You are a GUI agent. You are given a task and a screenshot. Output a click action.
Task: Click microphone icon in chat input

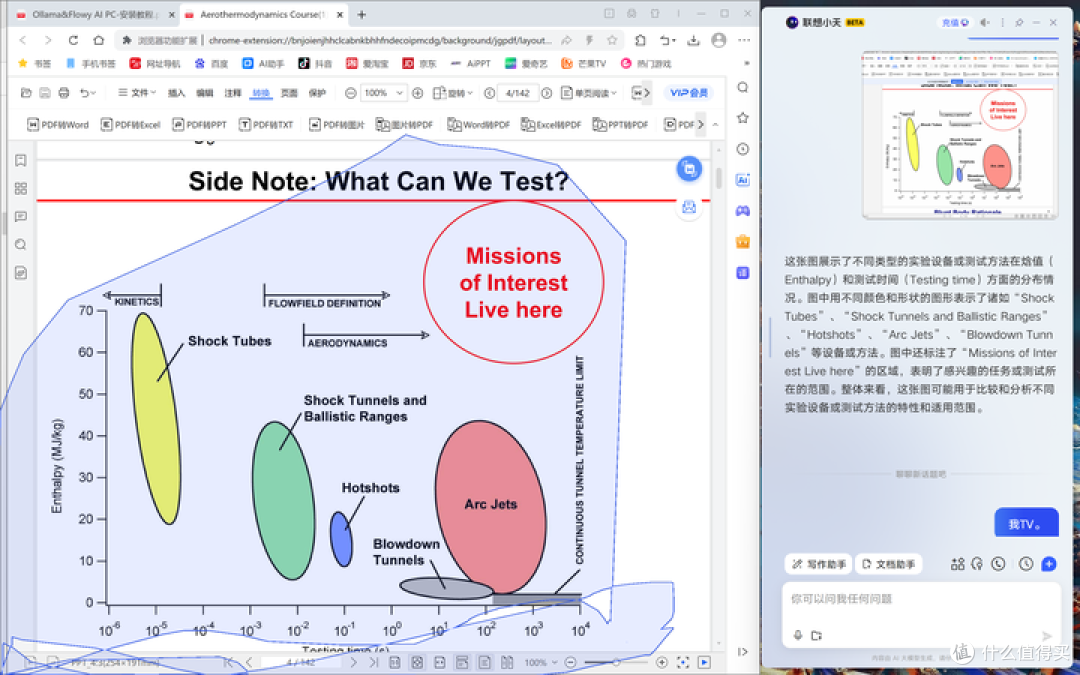coord(798,635)
